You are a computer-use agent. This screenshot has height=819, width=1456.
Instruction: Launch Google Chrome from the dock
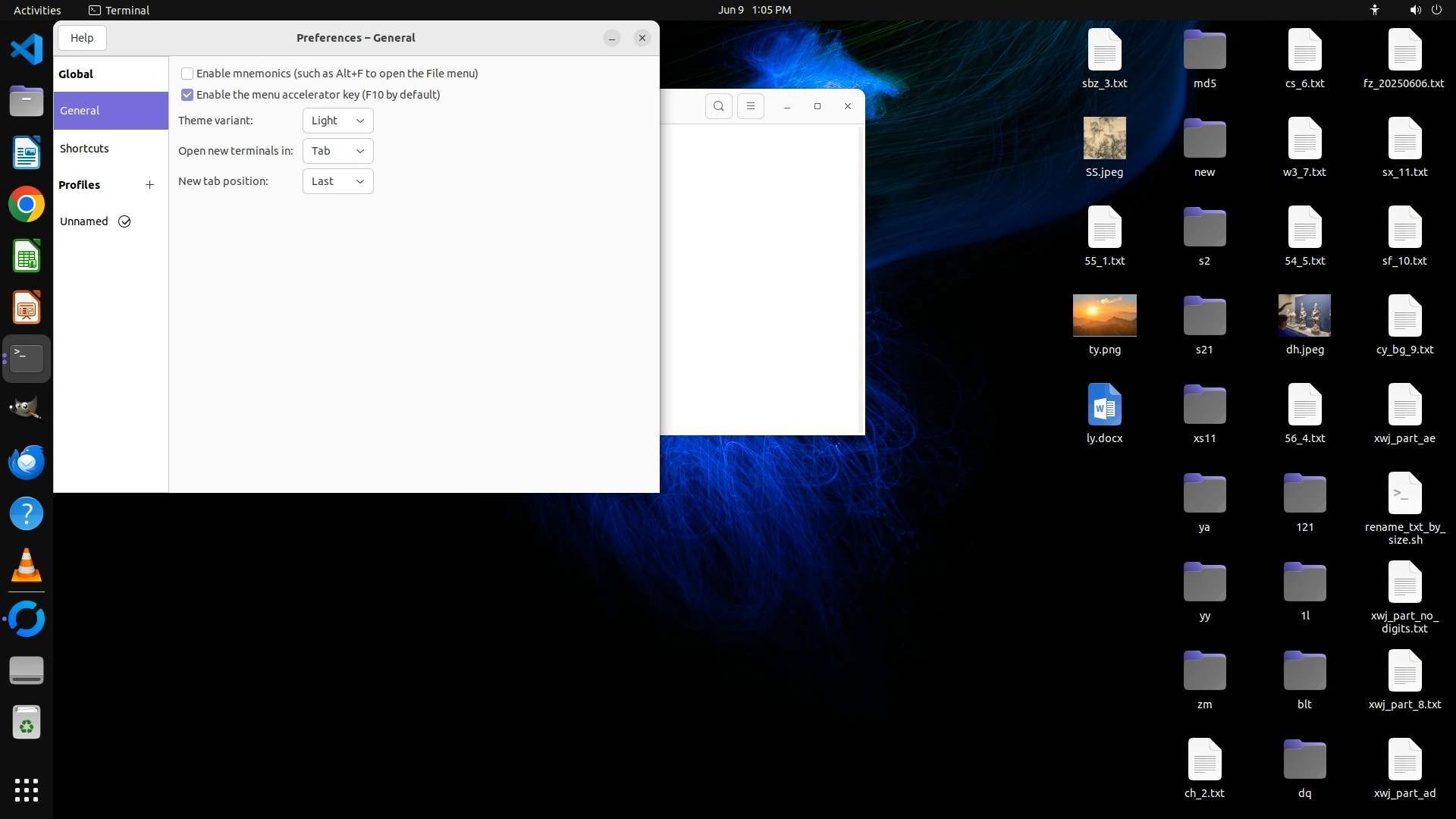pos(27,205)
